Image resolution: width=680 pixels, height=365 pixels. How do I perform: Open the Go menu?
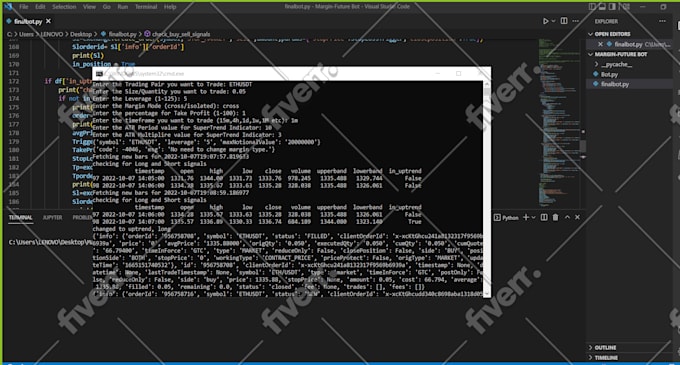pyautogui.click(x=107, y=7)
